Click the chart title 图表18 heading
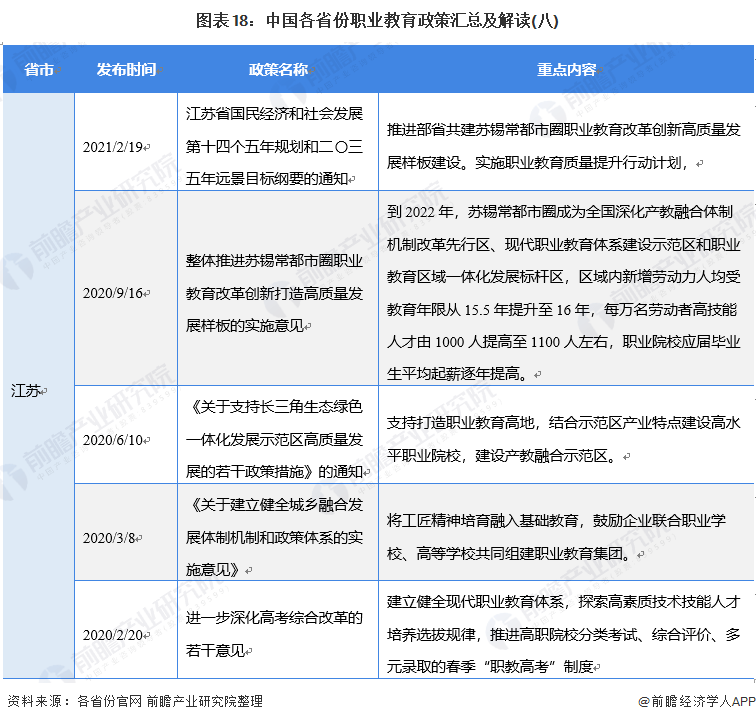This screenshot has height=722, width=756. (378, 19)
